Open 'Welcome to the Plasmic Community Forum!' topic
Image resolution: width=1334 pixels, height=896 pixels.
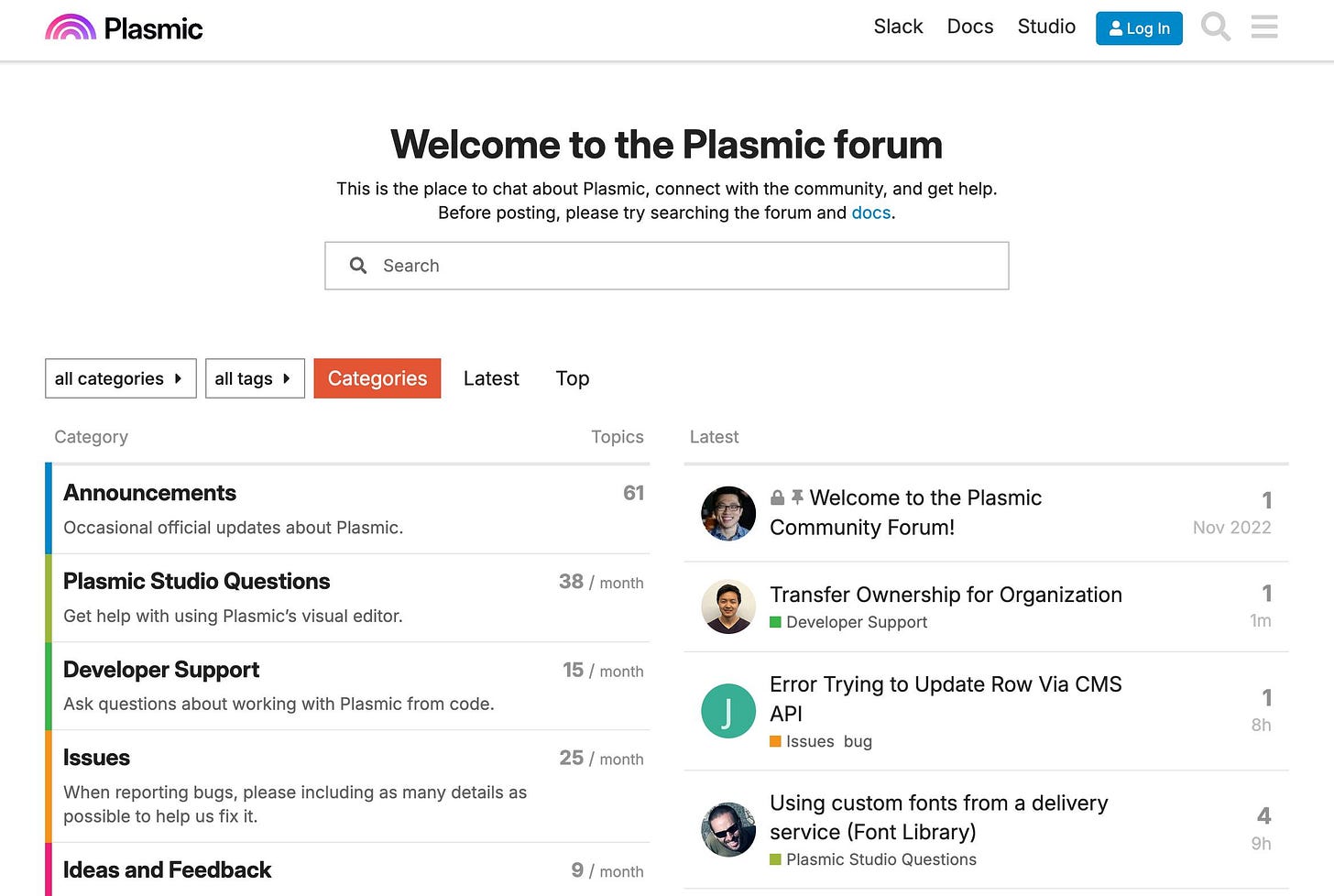pyautogui.click(x=906, y=512)
